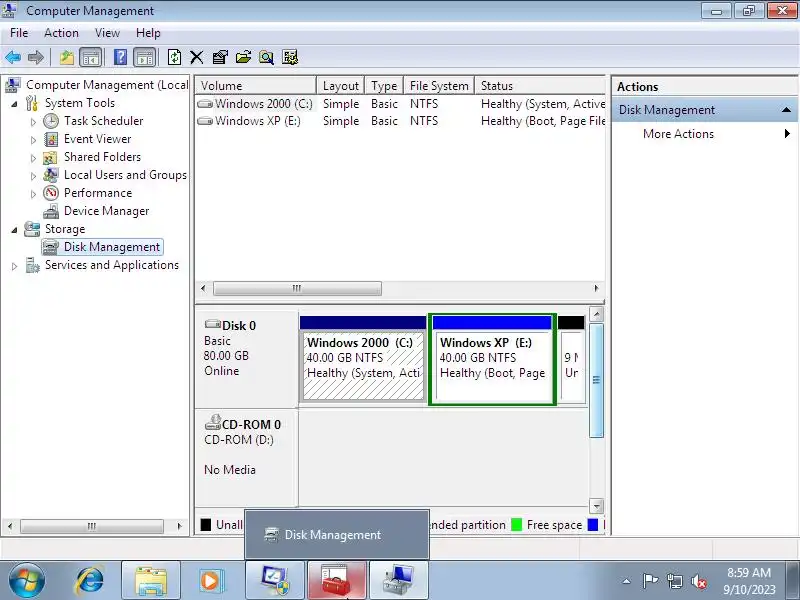Viewport: 800px width, 600px height.
Task: Open the Action Center flag tray icon
Action: [x=650, y=581]
